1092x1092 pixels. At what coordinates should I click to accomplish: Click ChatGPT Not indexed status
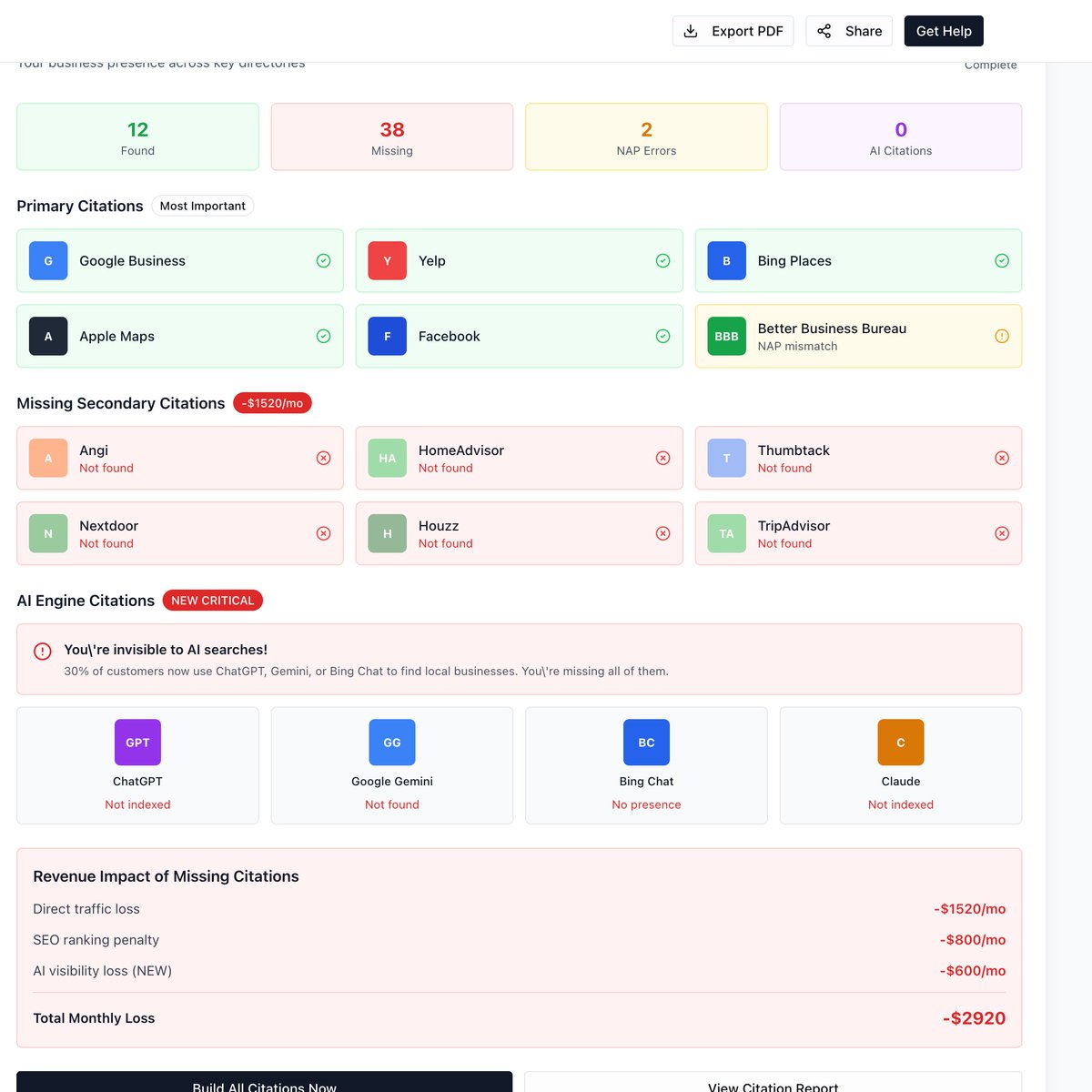click(x=137, y=804)
